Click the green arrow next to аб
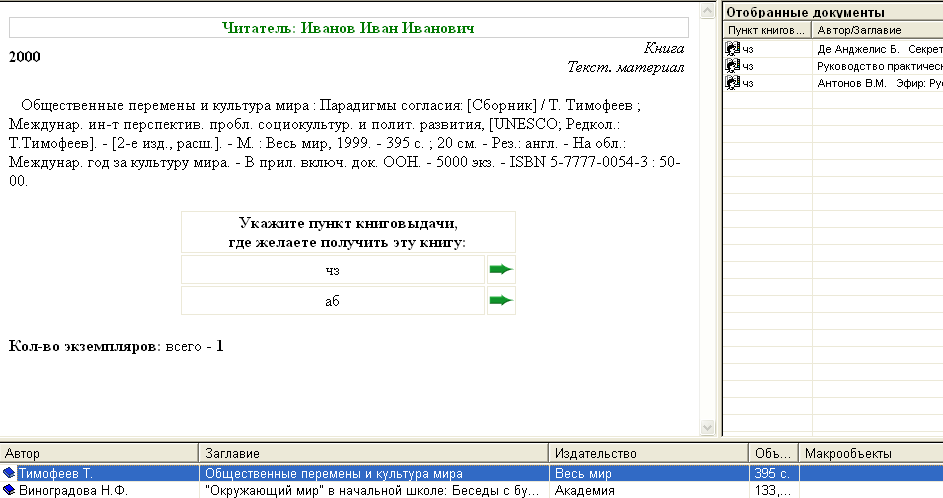This screenshot has width=943, height=498. 500,300
